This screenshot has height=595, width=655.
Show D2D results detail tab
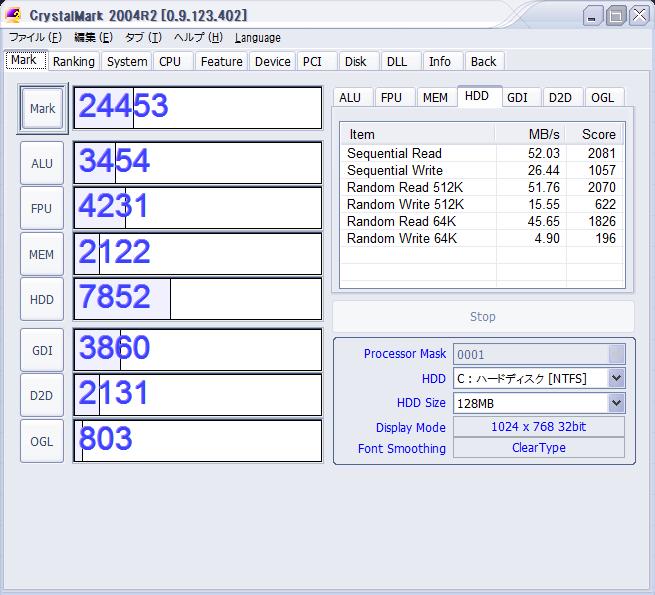[563, 98]
